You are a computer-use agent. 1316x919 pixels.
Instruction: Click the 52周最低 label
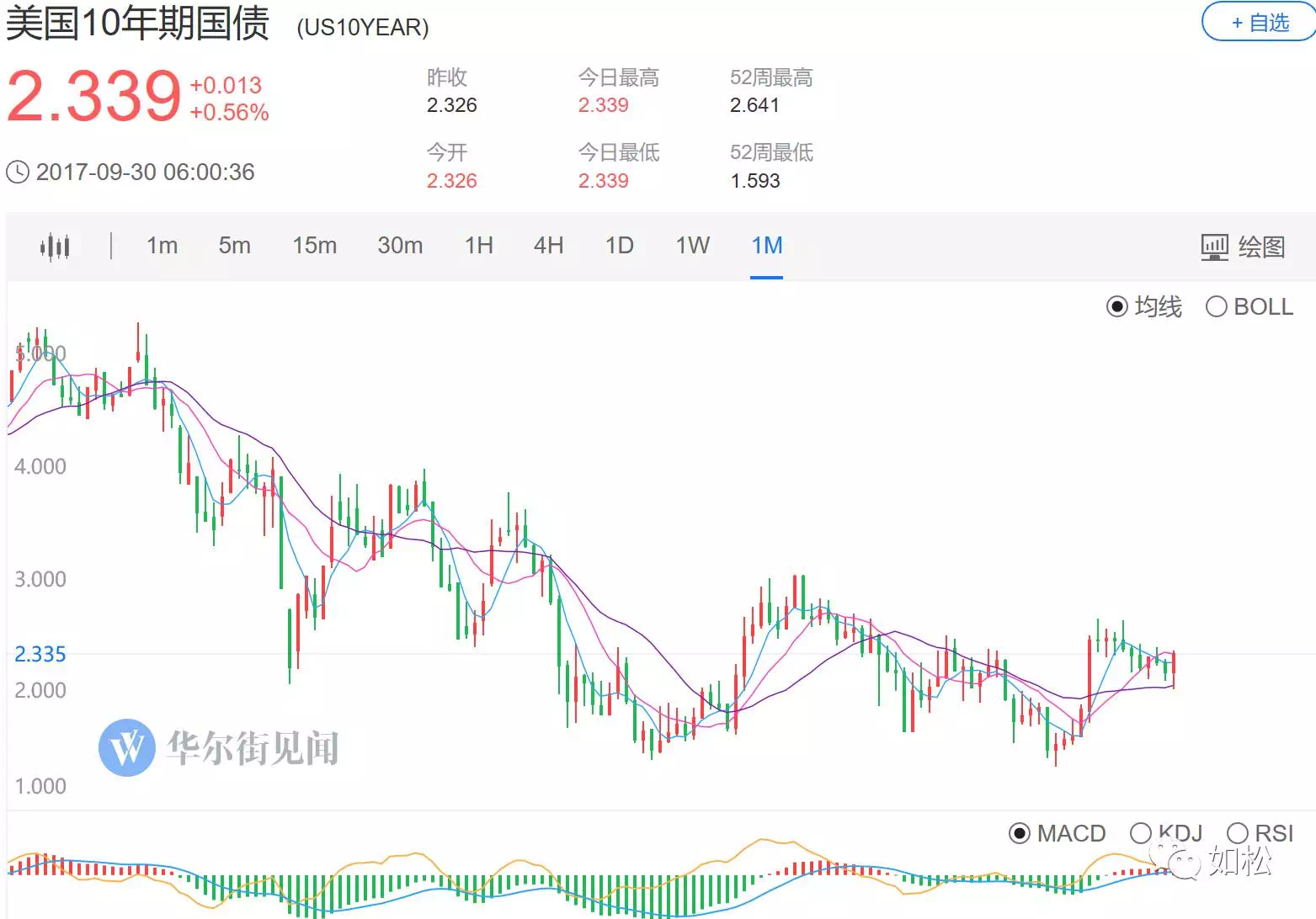(x=771, y=152)
